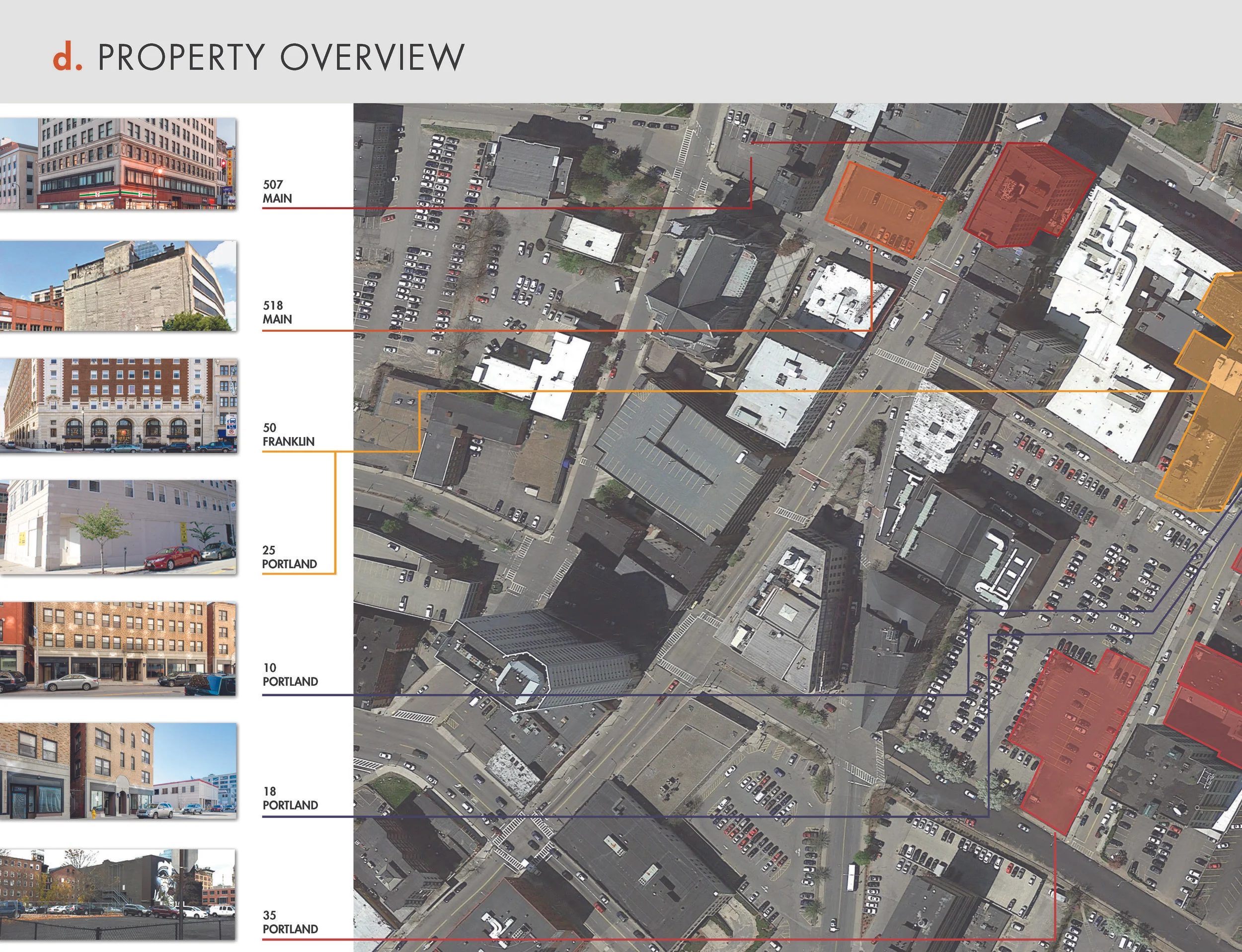Image resolution: width=1242 pixels, height=952 pixels.
Task: Click the 507 MAIN label
Action: (x=277, y=192)
